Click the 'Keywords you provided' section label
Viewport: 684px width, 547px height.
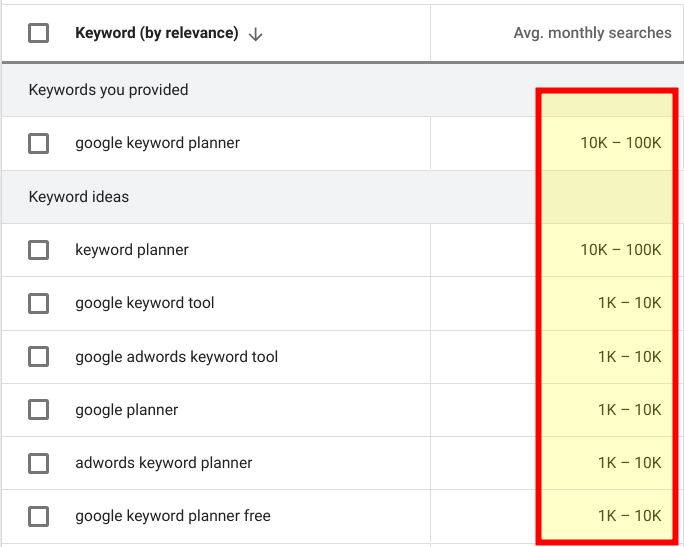point(108,90)
